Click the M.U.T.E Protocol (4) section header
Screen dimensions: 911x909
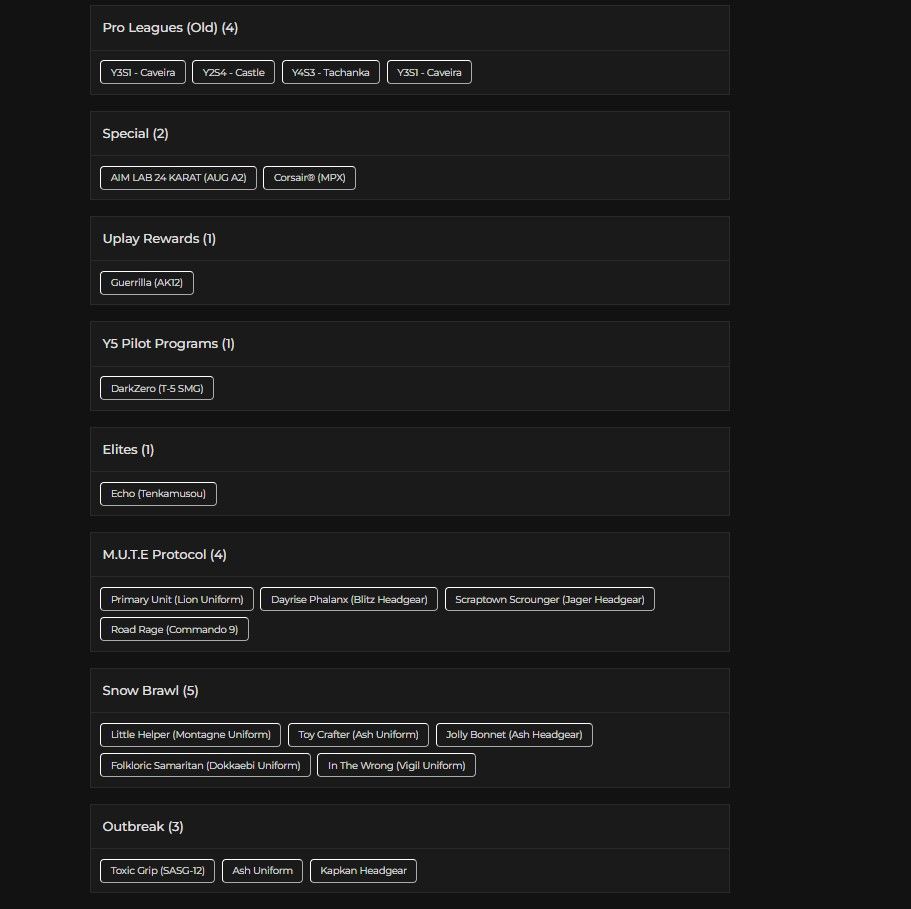click(x=164, y=554)
